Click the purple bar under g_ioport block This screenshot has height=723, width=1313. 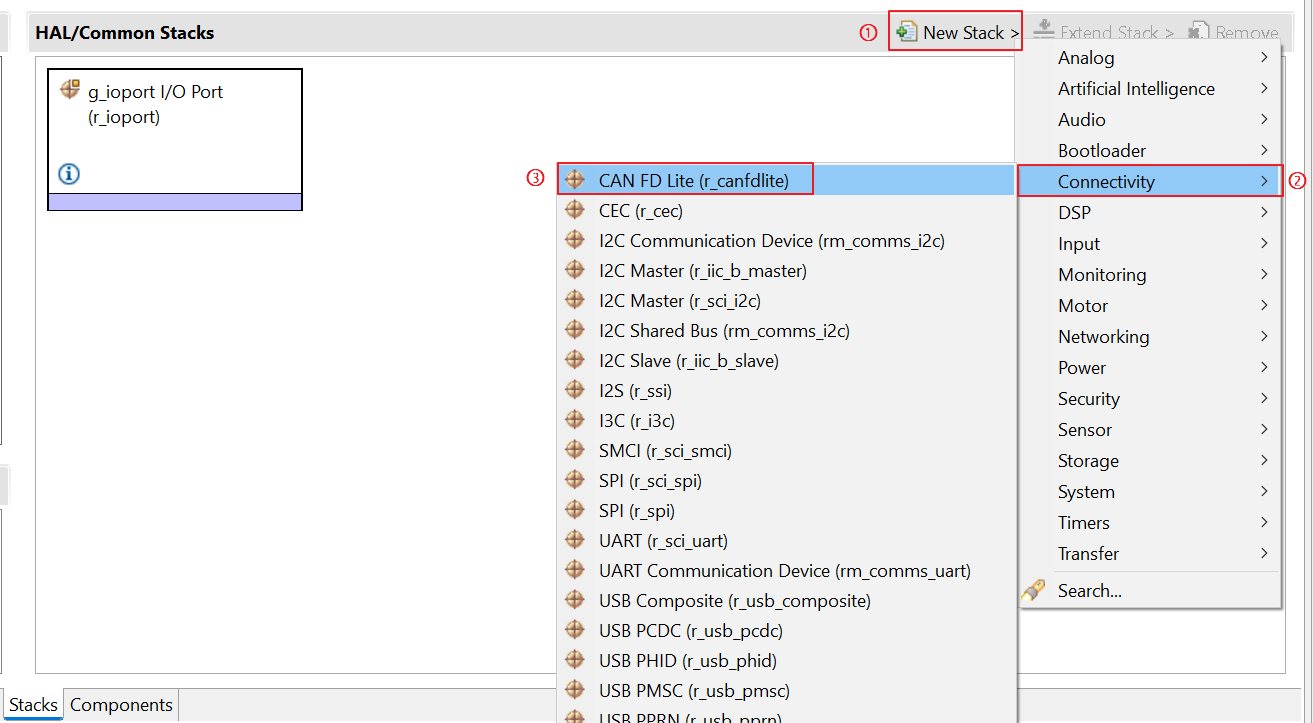coord(175,202)
